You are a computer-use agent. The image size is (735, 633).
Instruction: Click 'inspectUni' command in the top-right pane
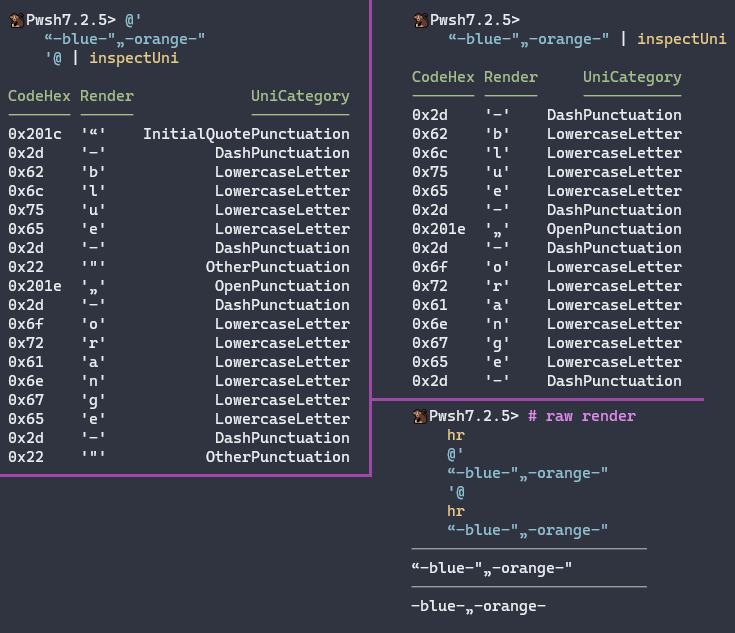pos(682,39)
